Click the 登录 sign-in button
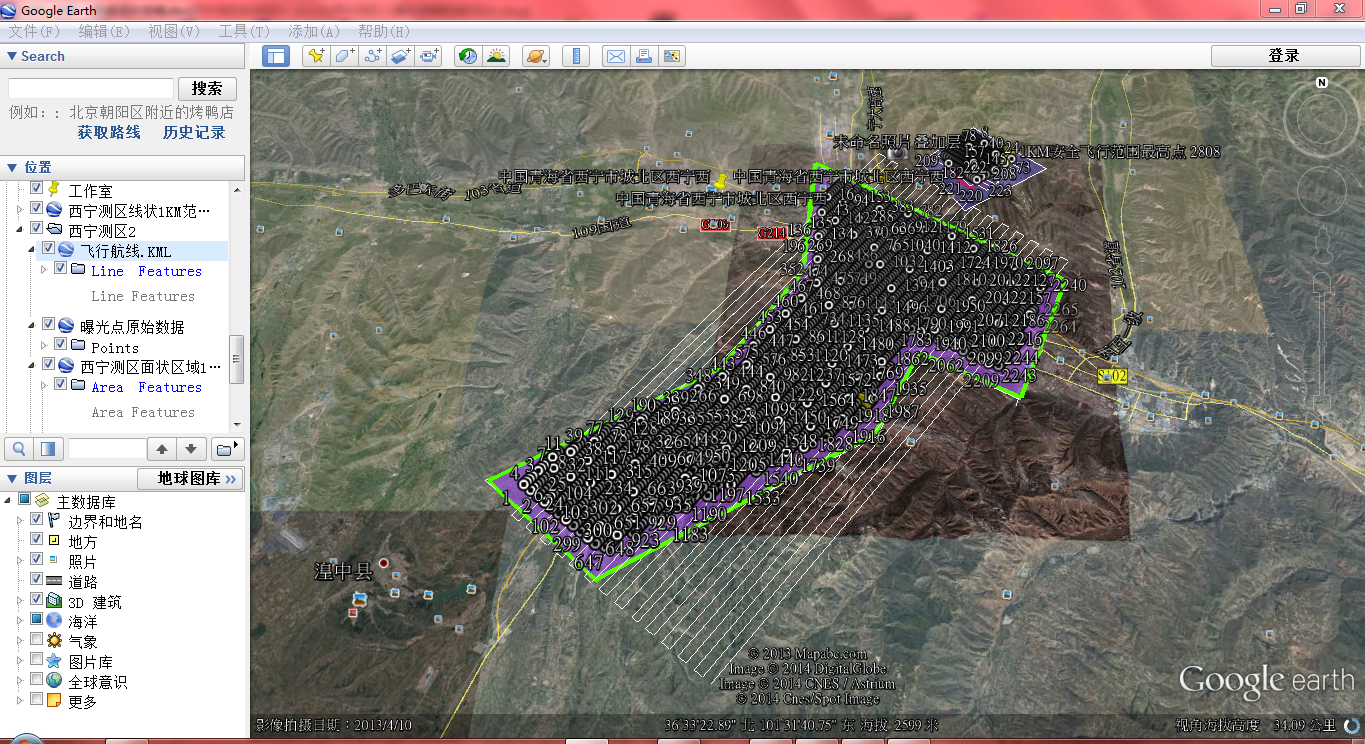This screenshot has height=744, width=1365. tap(1284, 56)
